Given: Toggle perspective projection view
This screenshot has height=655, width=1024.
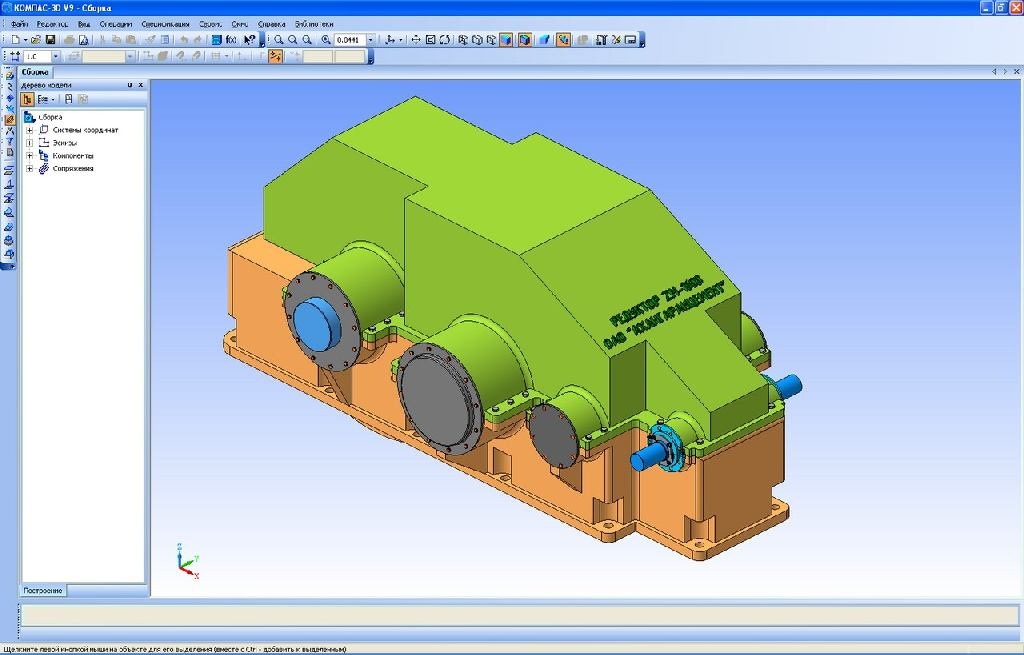Looking at the screenshot, I should tap(544, 40).
